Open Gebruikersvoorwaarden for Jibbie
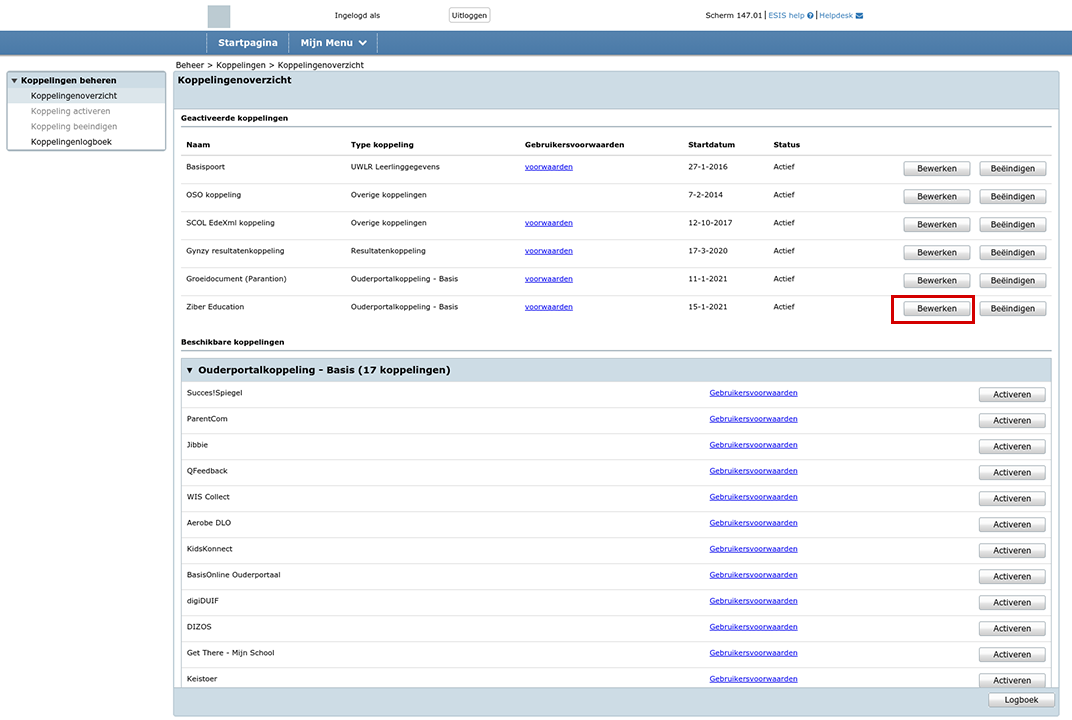This screenshot has width=1072, height=720. [753, 445]
